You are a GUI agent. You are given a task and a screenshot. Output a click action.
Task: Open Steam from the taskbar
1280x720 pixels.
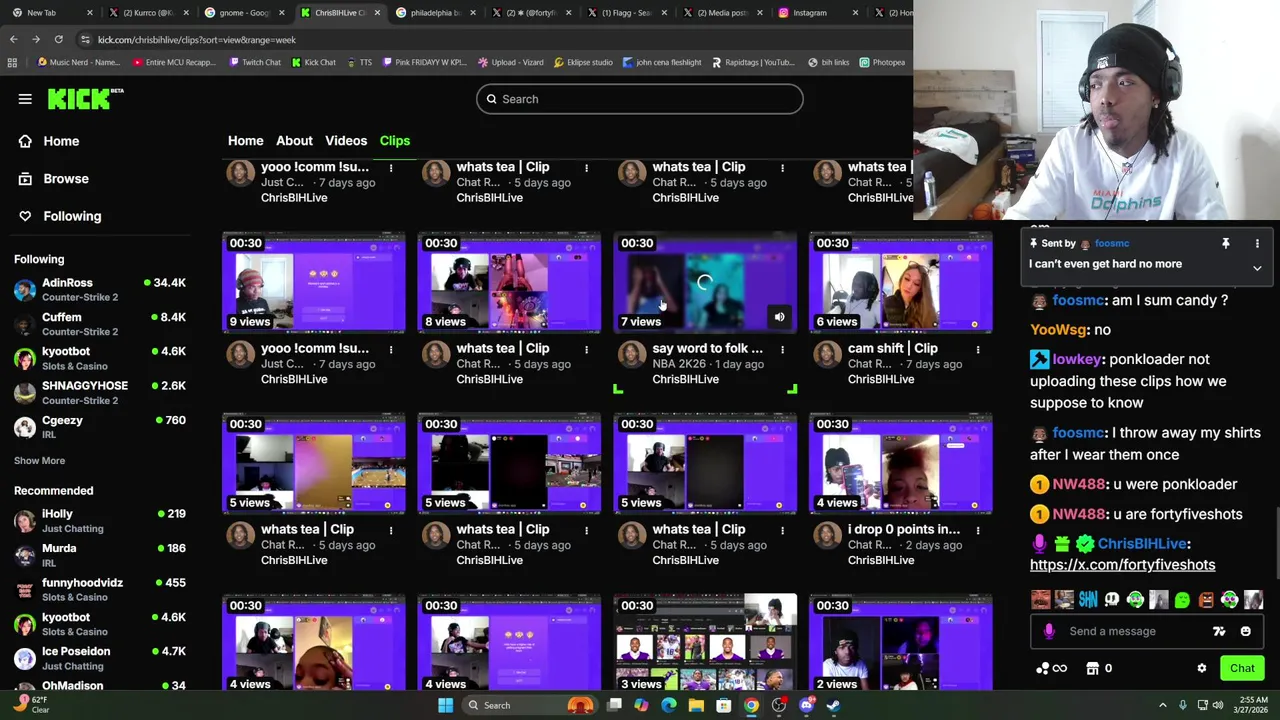[x=834, y=705]
